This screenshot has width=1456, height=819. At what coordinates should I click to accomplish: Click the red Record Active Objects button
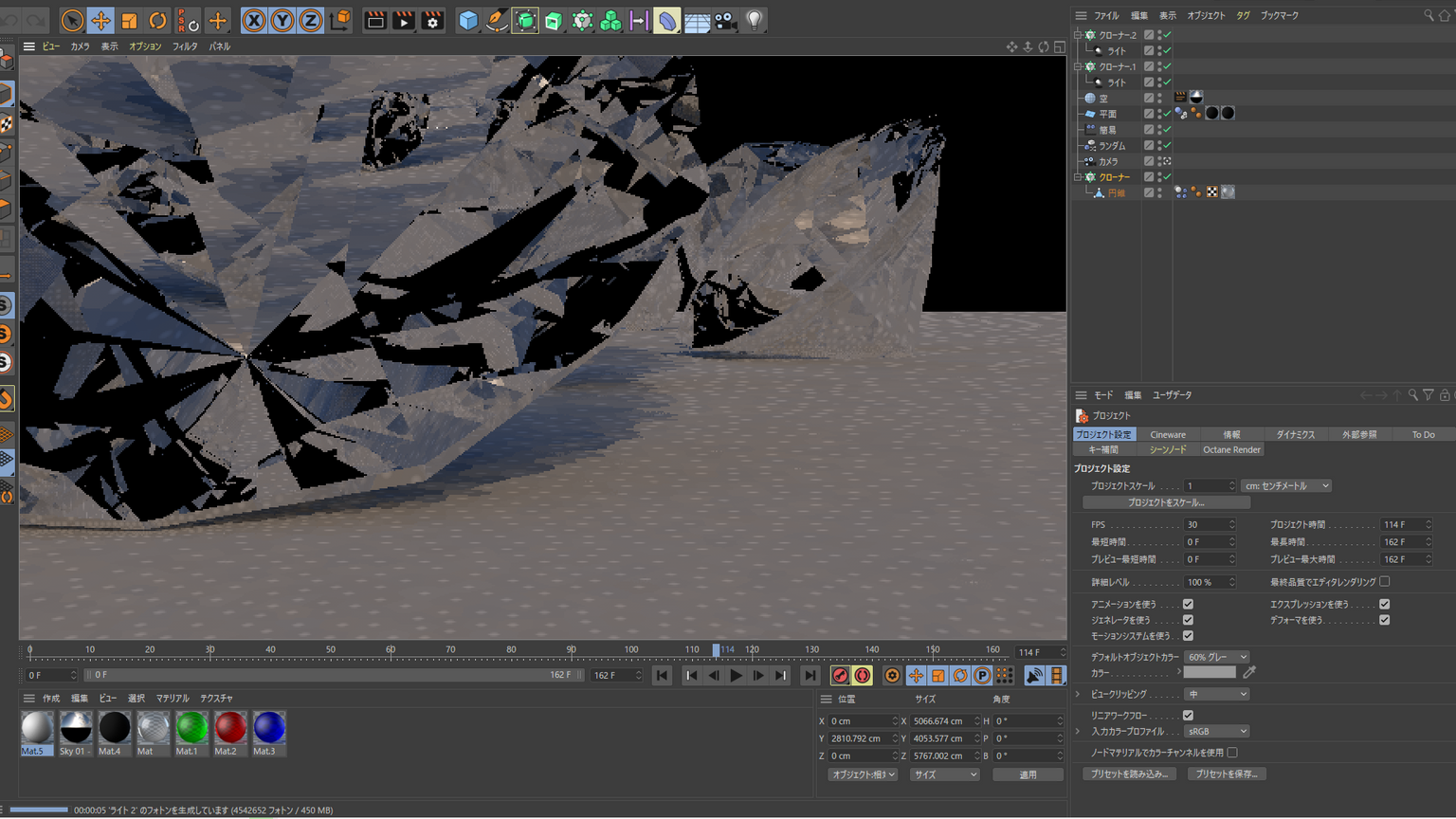pyautogui.click(x=840, y=676)
